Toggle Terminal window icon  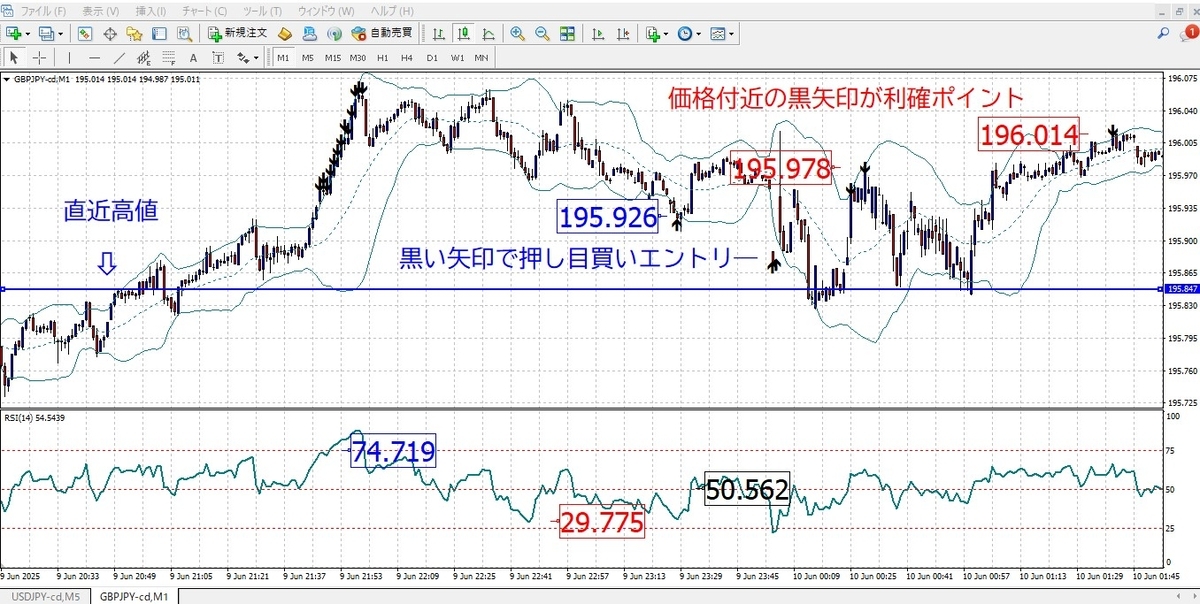click(159, 33)
